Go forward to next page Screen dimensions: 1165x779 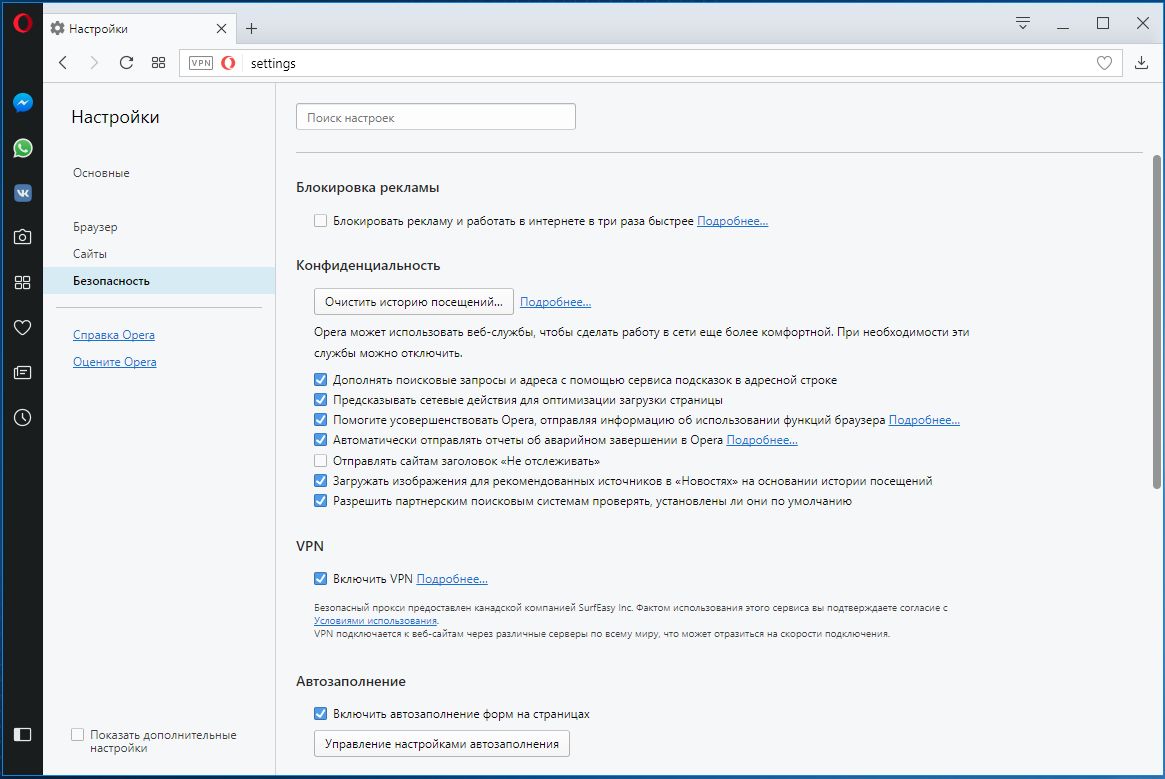[94, 63]
